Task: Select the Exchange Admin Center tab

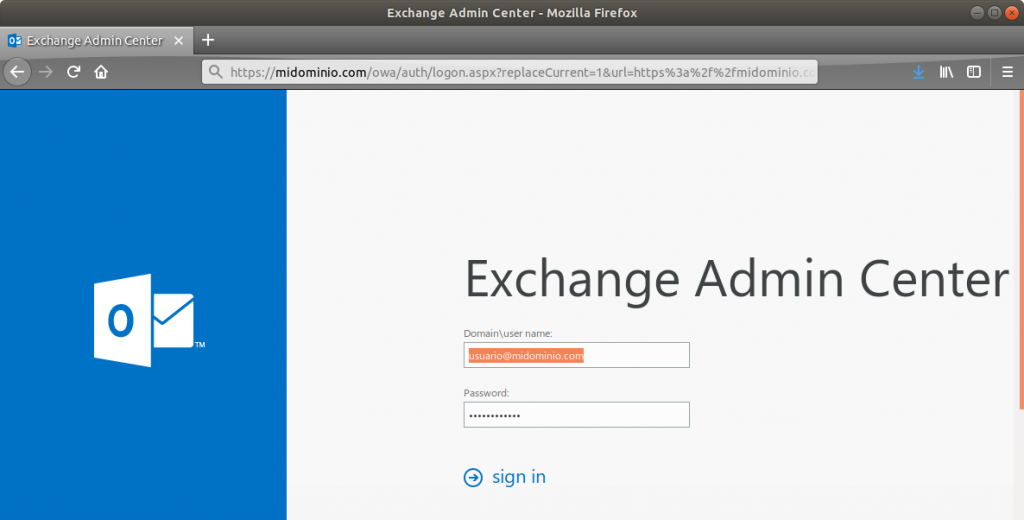Action: click(97, 41)
